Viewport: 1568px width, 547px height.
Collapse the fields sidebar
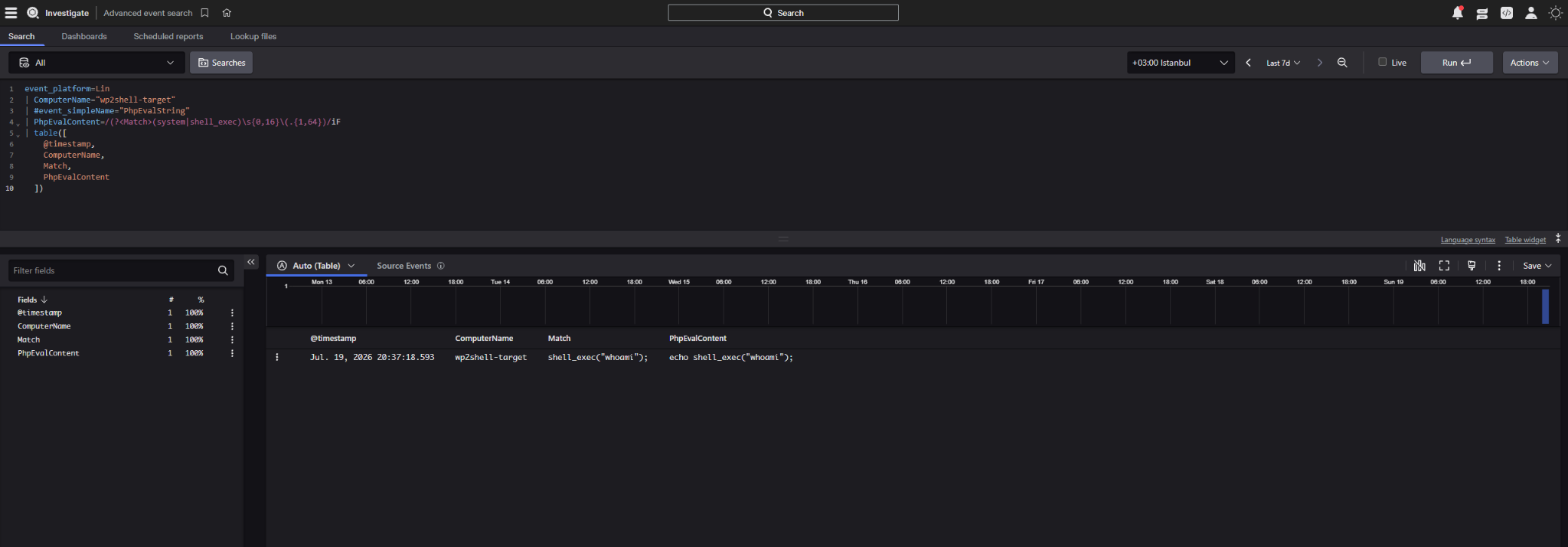(251, 262)
